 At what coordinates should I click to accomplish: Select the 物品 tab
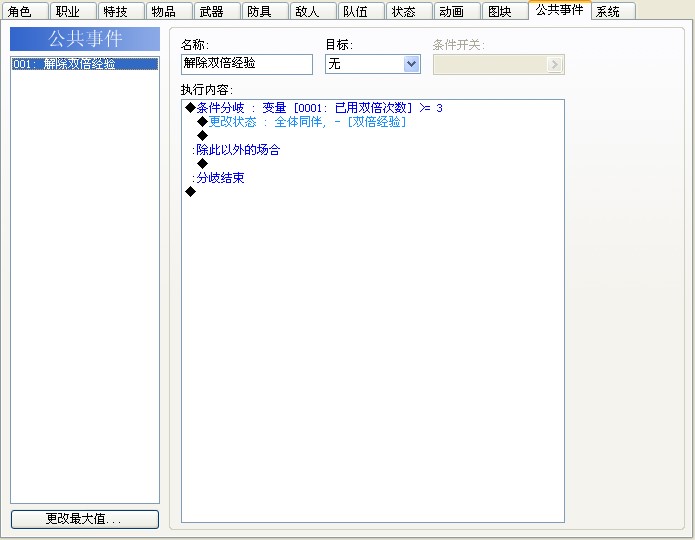click(x=169, y=11)
